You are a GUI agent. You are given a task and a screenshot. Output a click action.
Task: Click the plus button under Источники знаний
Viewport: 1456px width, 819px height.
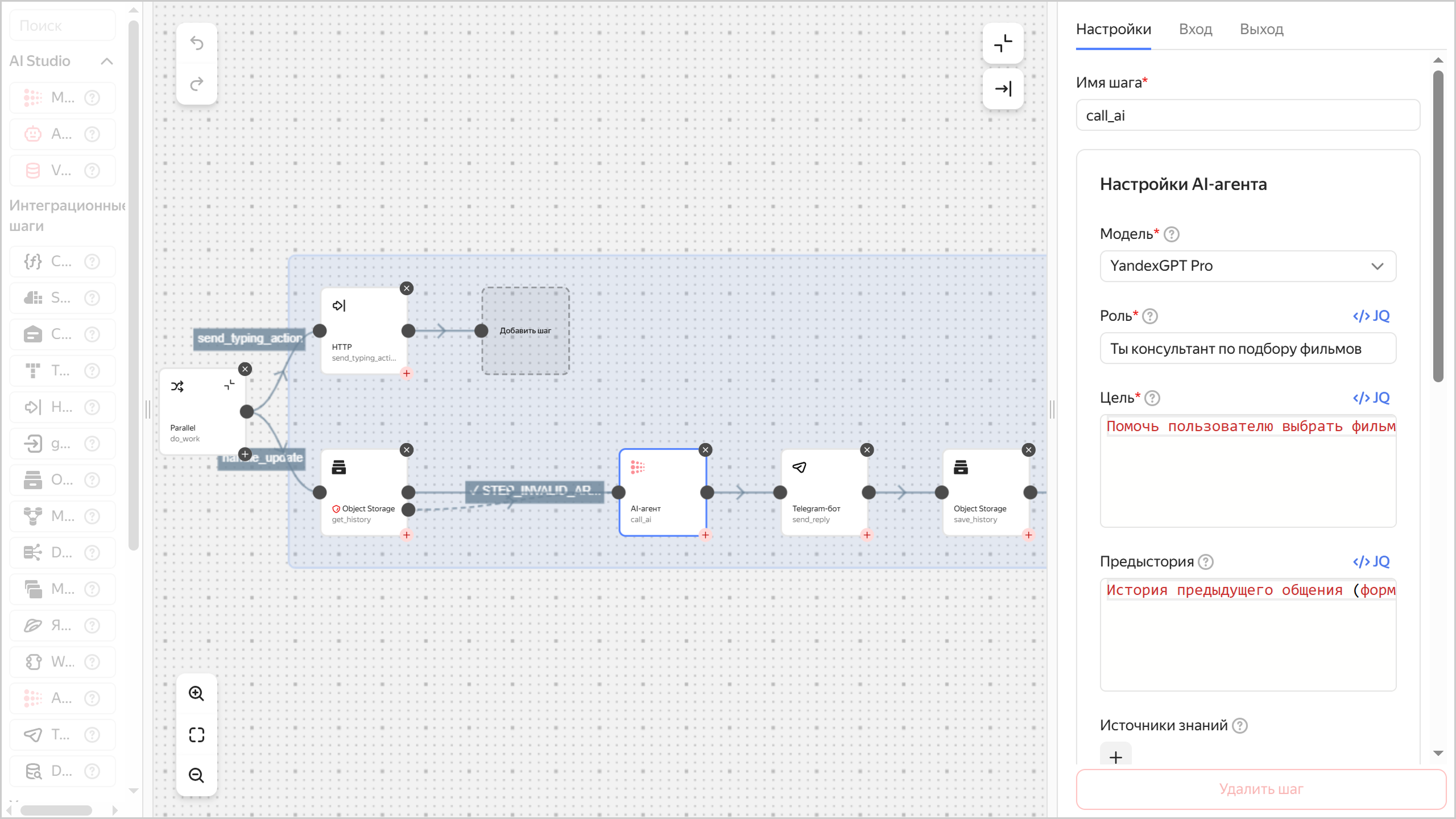coord(1116,756)
